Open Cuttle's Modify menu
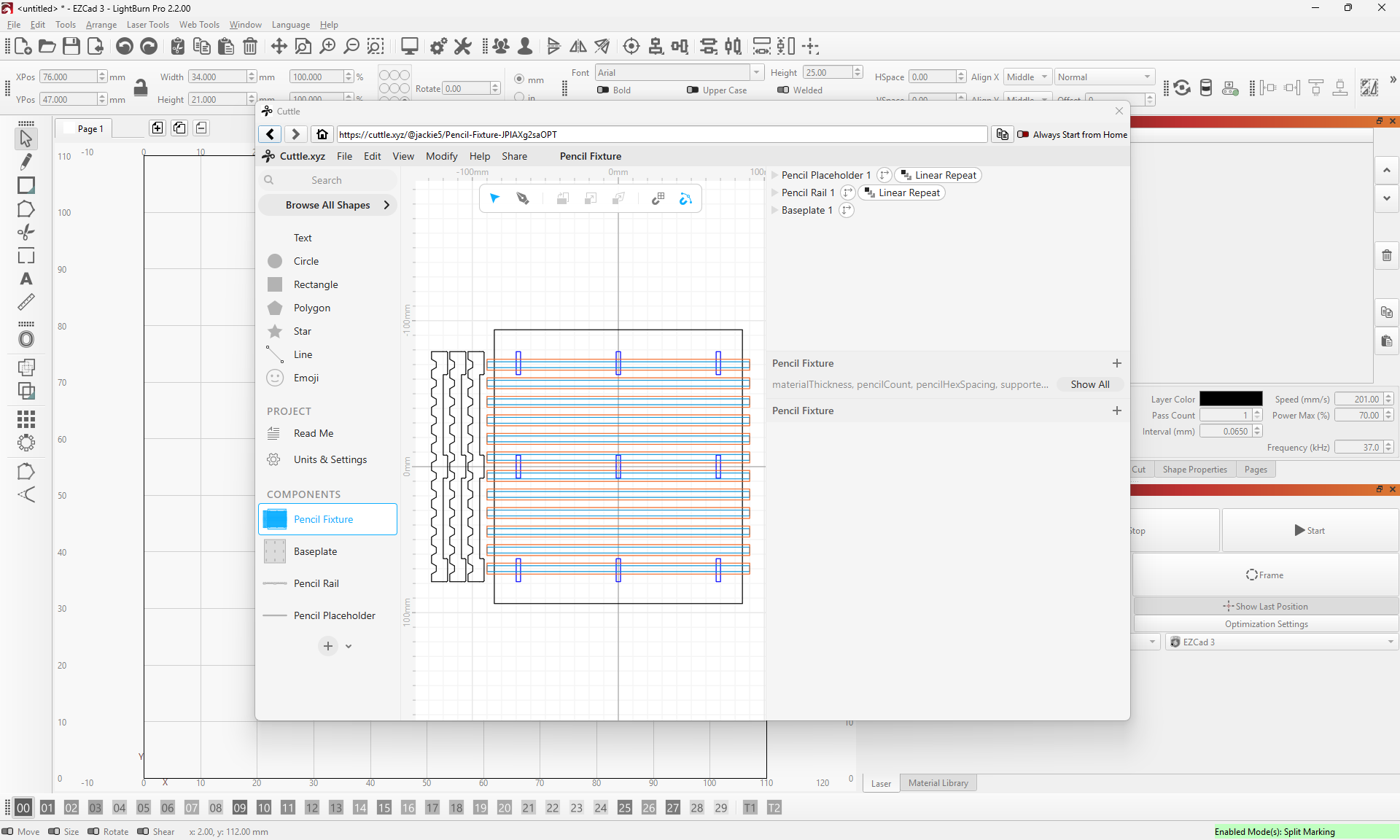 (441, 156)
